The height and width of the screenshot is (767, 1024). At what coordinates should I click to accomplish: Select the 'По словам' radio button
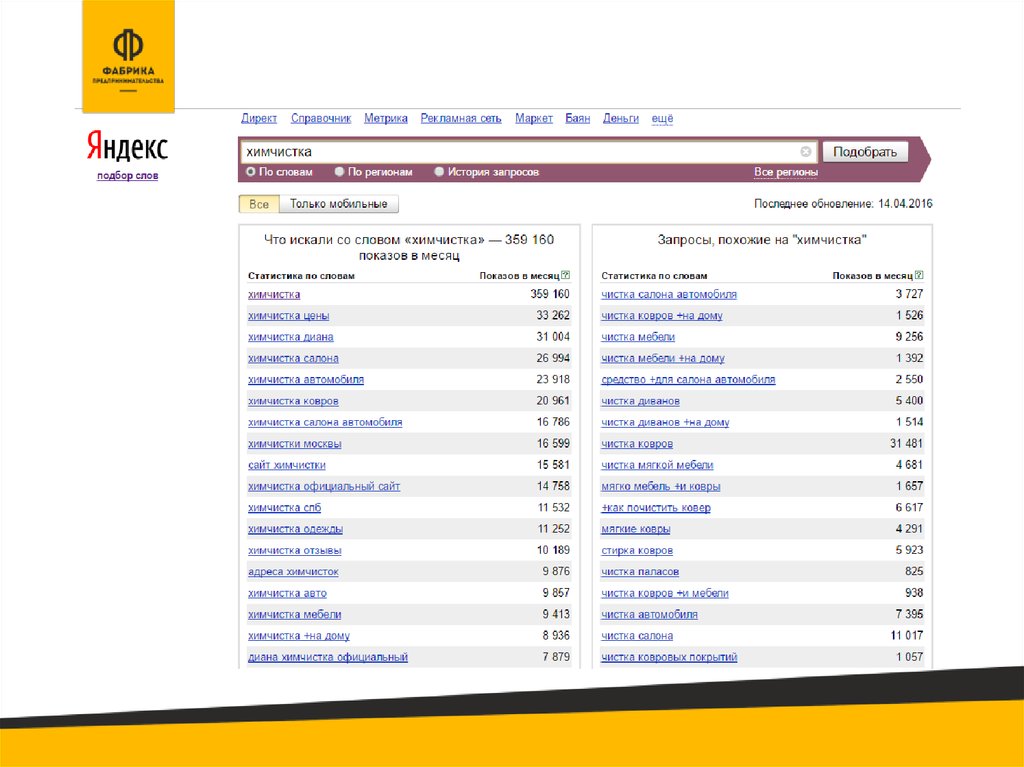click(x=250, y=172)
